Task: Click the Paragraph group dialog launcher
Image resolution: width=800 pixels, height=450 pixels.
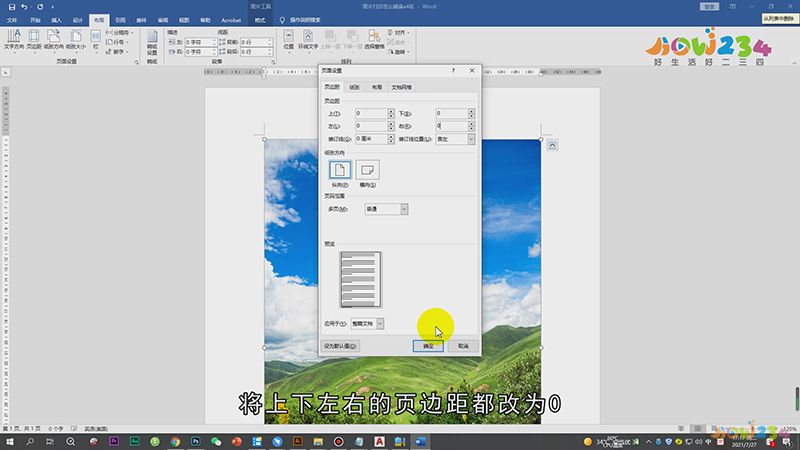Action: (x=273, y=62)
